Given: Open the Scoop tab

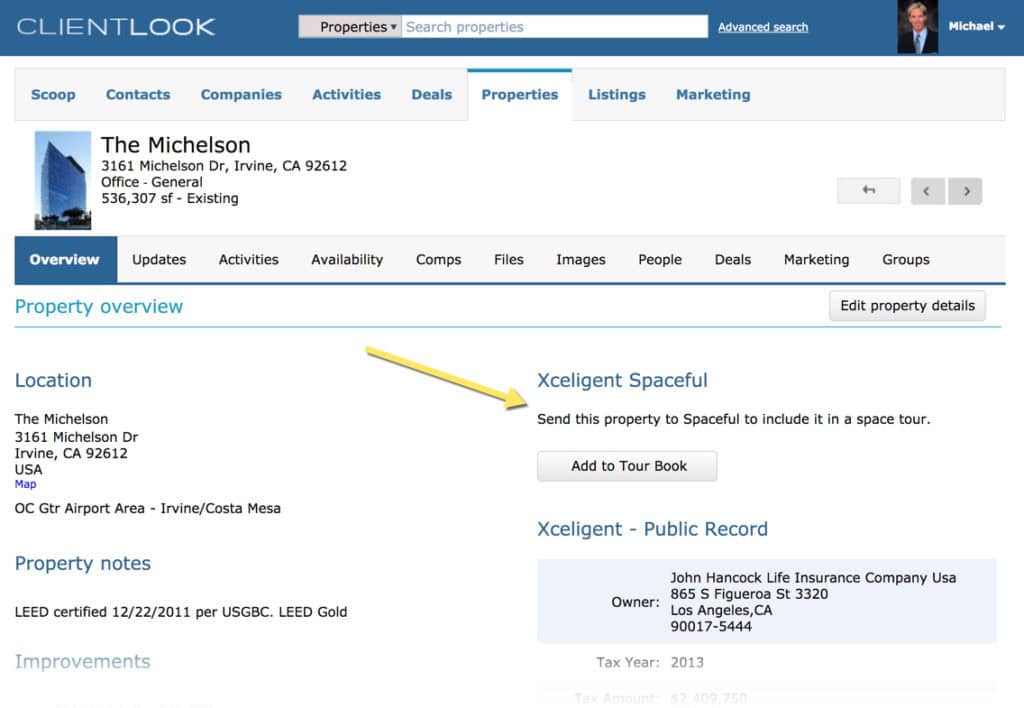Looking at the screenshot, I should [x=53, y=95].
